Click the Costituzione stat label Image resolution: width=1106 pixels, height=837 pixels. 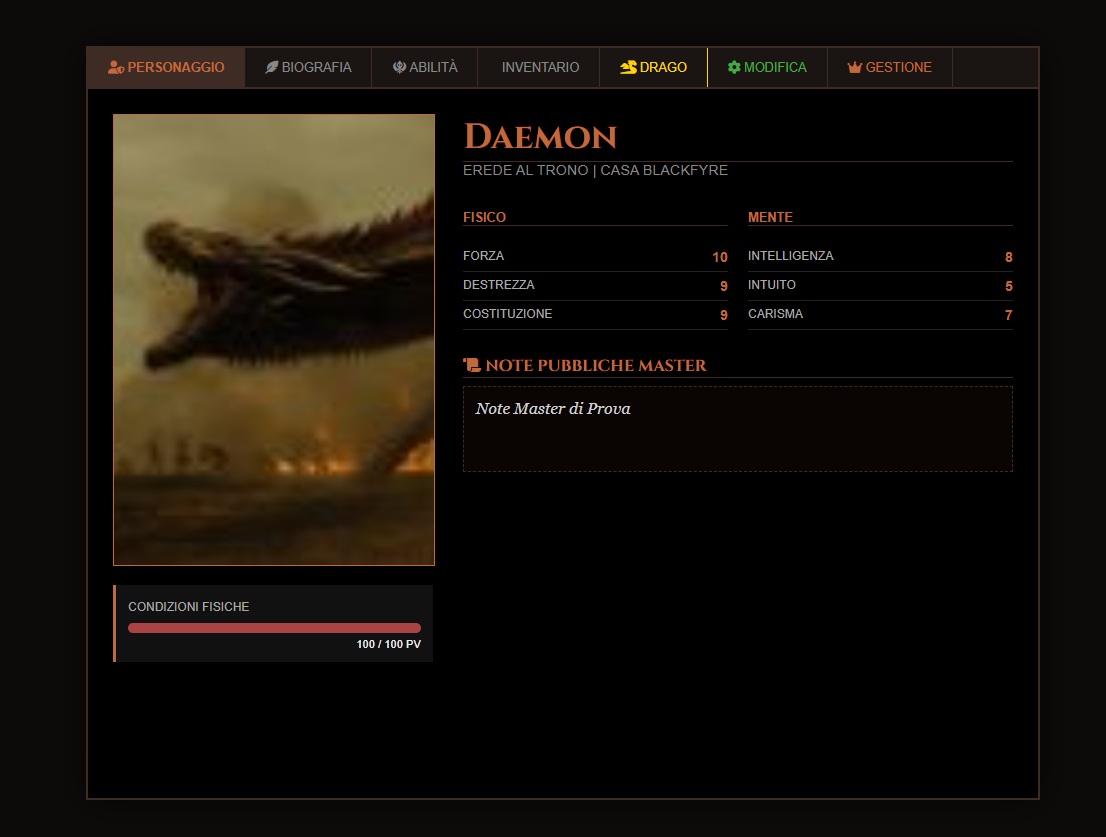[x=507, y=314]
